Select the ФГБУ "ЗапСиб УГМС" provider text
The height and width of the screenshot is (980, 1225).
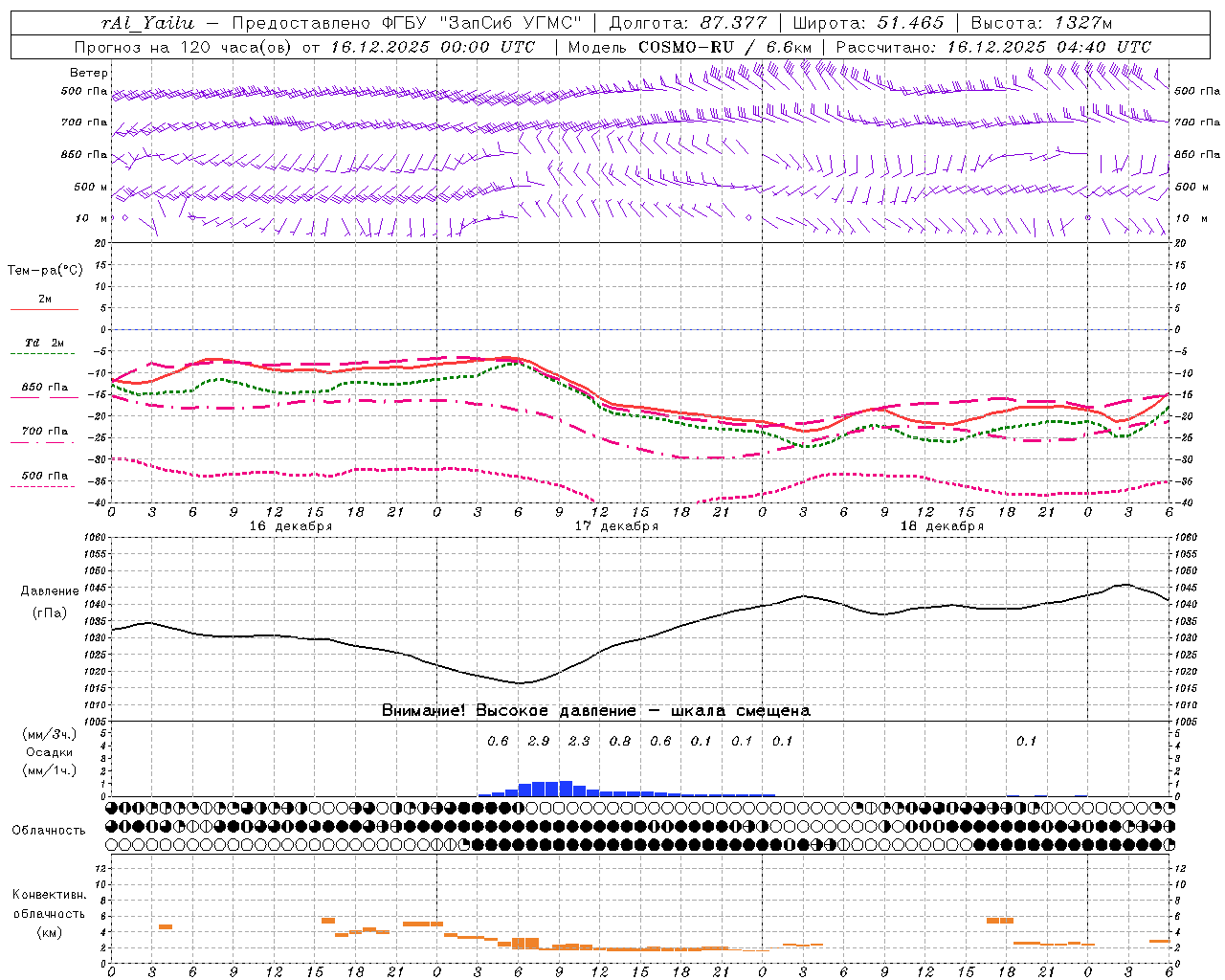point(480,23)
